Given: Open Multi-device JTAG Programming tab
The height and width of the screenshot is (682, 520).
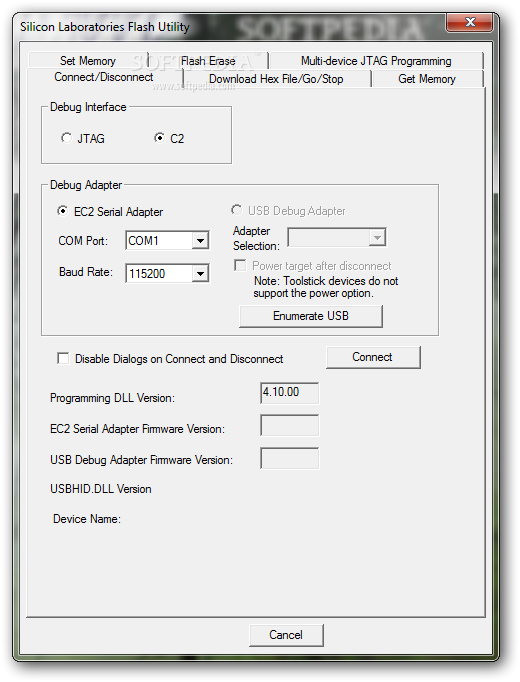Looking at the screenshot, I should pyautogui.click(x=376, y=60).
